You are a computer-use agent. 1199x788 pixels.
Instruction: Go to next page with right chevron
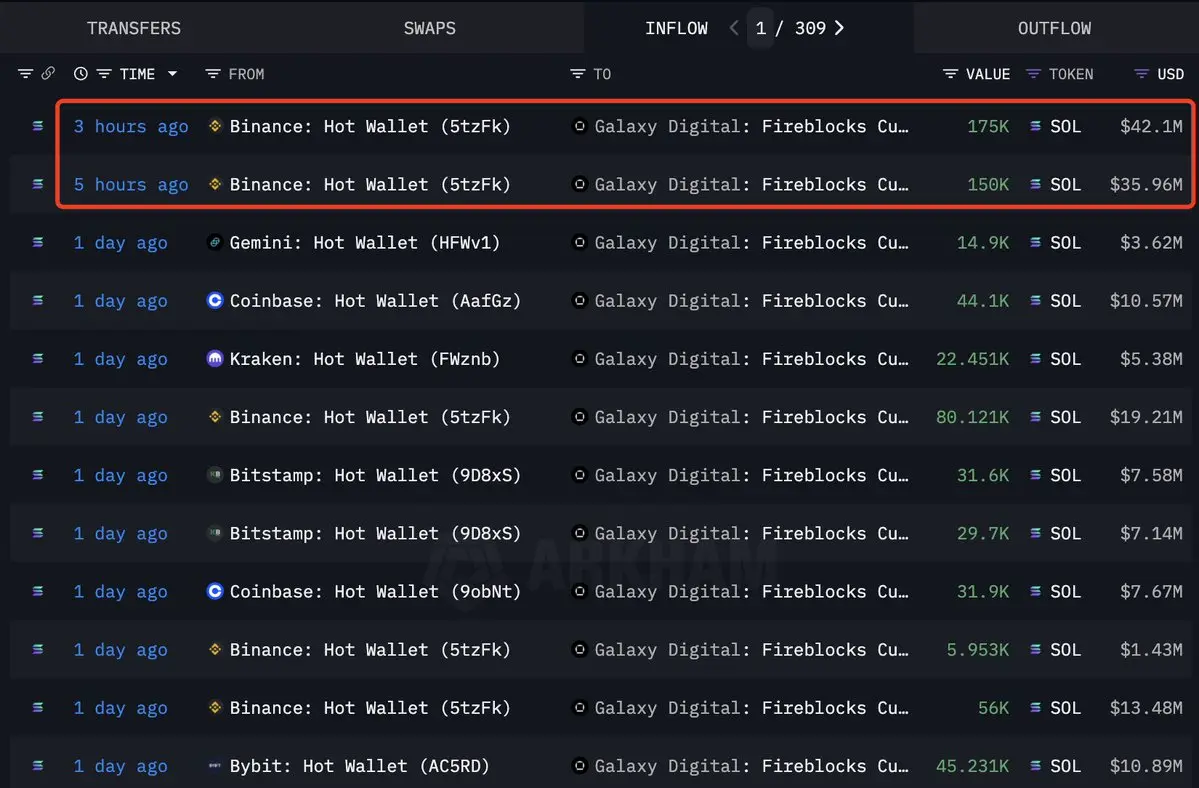click(839, 28)
